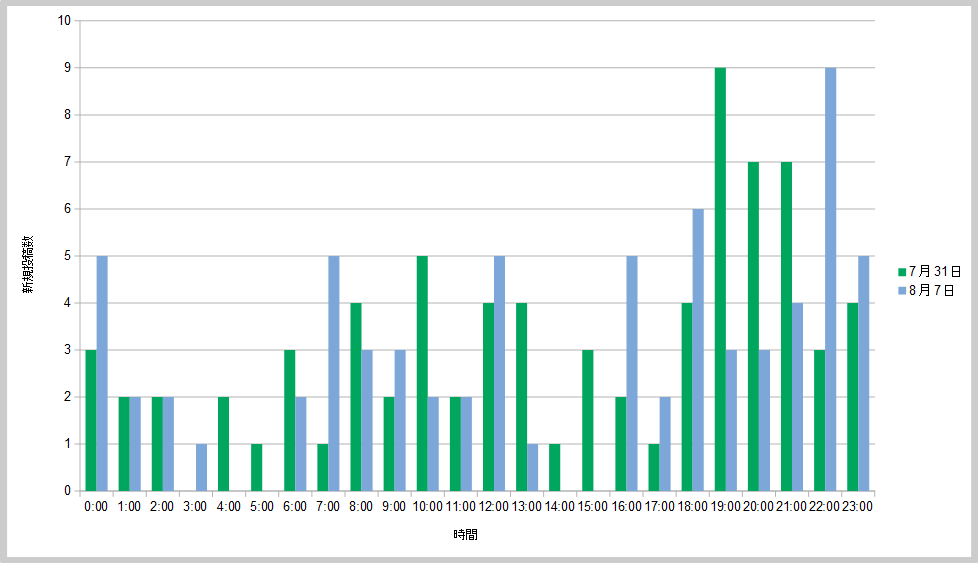Click the green 7月31日 legend color swatch
Screen dimensions: 978x563
(x=902, y=271)
